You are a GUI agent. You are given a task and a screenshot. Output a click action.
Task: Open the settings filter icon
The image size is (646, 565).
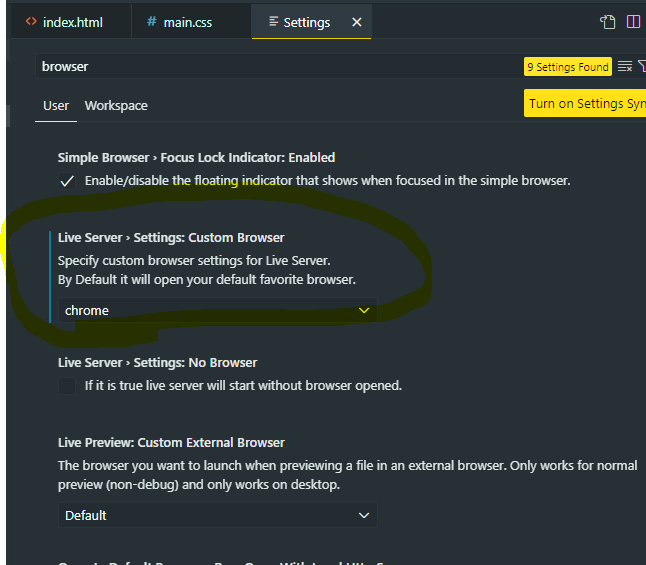642,66
